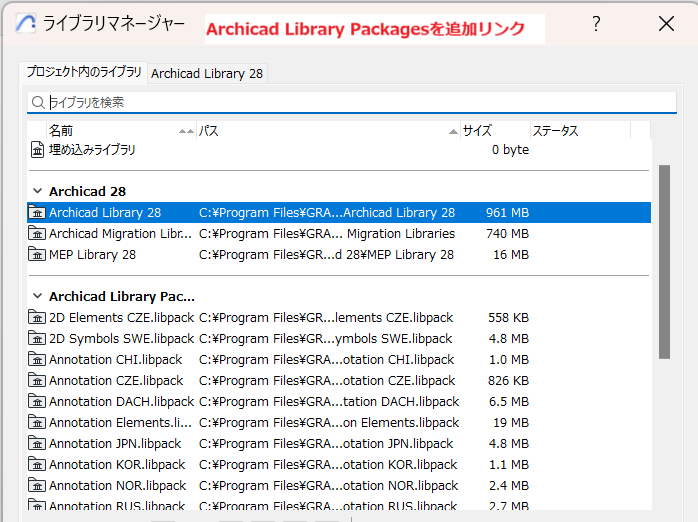Screen dimensions: 698x522
Task: Select Annotation KOR.libpack
Action: [339, 465]
